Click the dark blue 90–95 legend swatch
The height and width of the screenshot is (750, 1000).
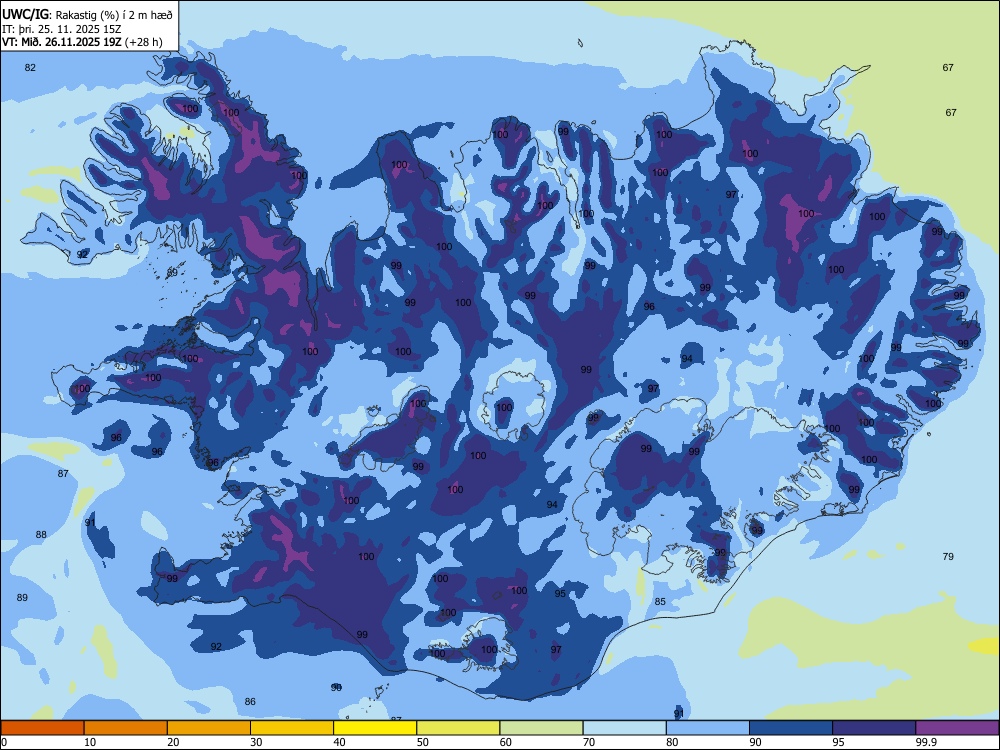pyautogui.click(x=791, y=728)
